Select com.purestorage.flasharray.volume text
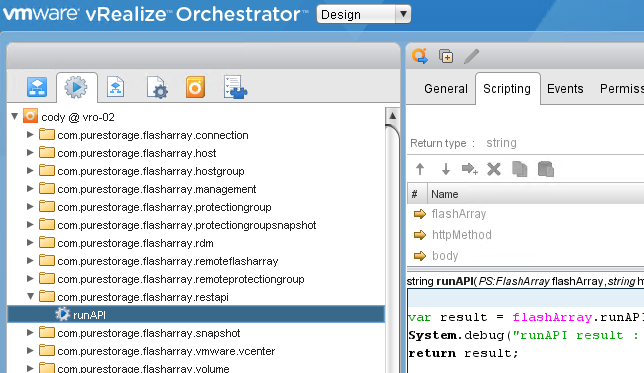 [143, 368]
